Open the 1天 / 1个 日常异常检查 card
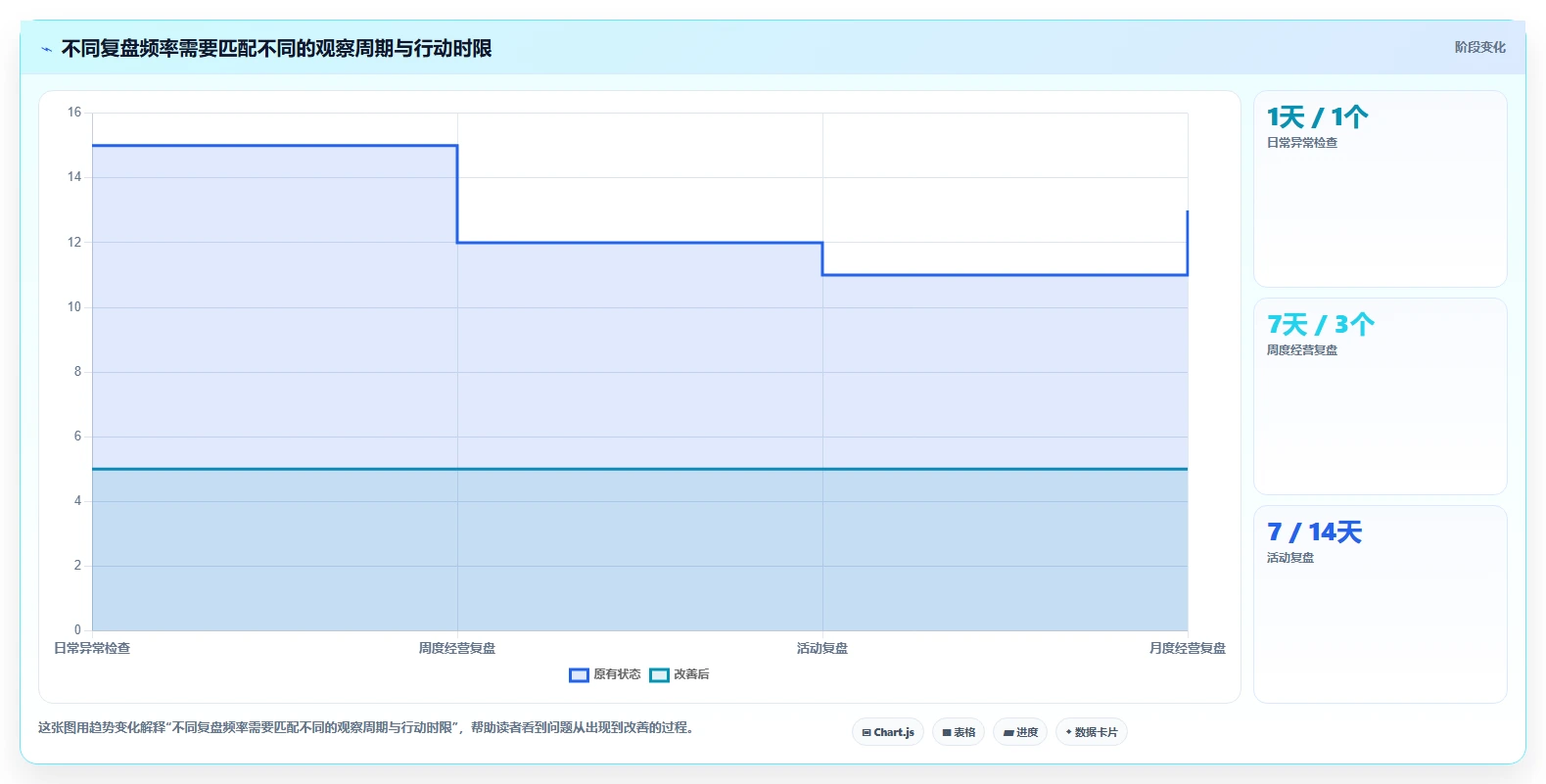The height and width of the screenshot is (784, 1546). coord(1381,189)
